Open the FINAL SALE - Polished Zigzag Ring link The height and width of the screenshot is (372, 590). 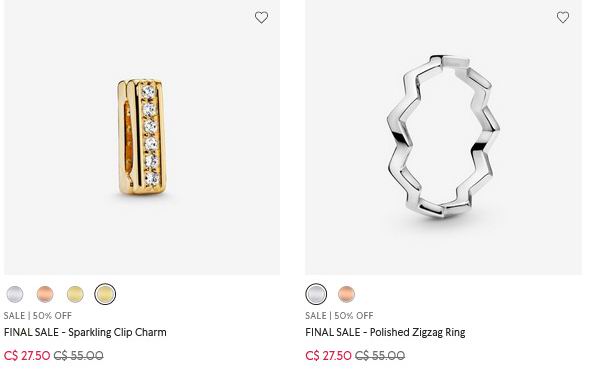pyautogui.click(x=385, y=333)
